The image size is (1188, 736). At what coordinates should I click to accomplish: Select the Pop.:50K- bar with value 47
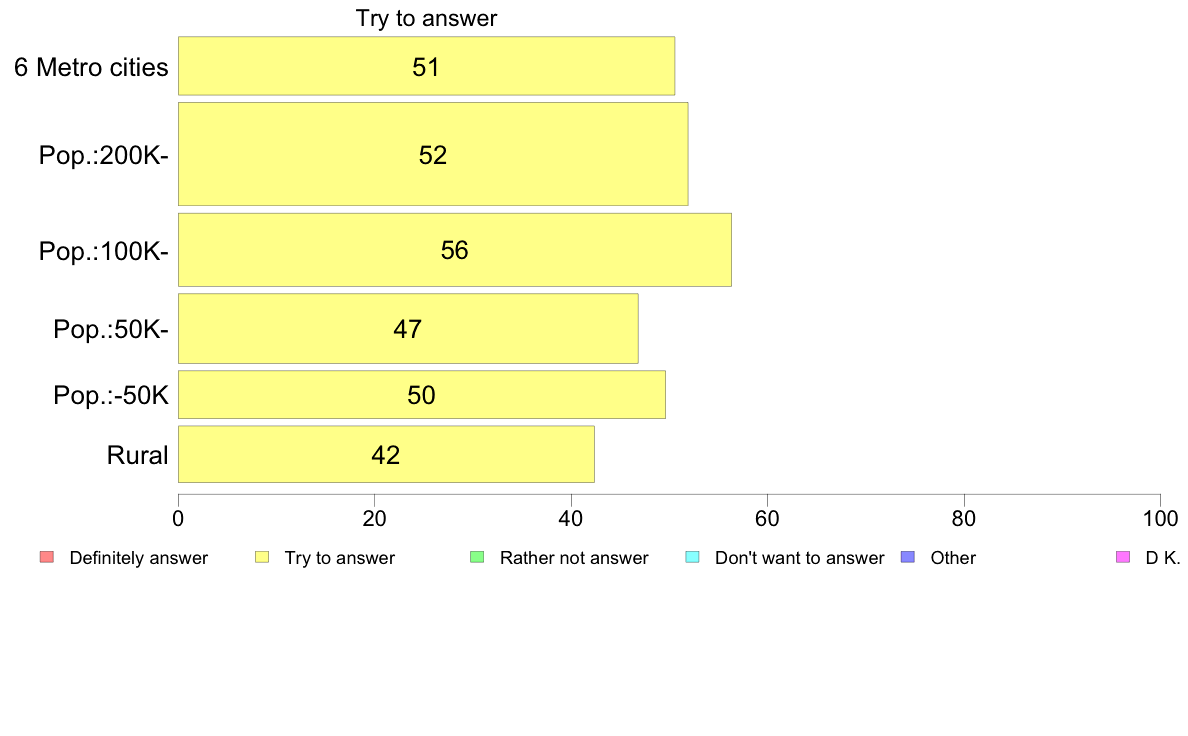(408, 329)
